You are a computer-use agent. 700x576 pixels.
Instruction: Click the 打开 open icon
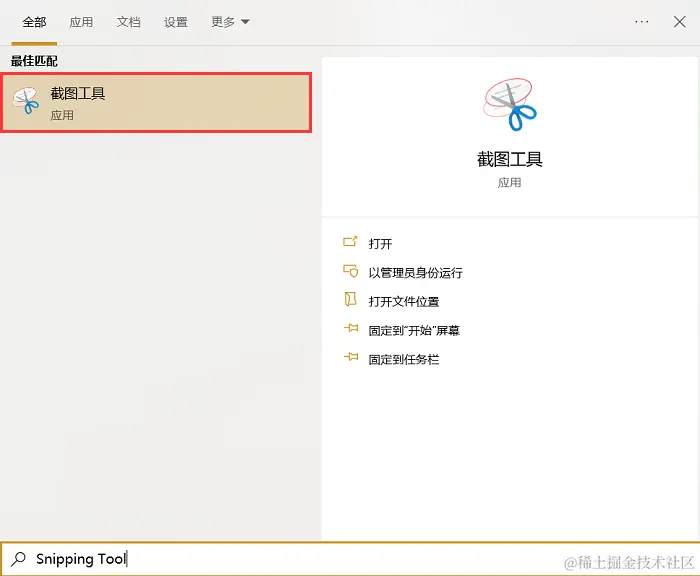pyautogui.click(x=350, y=242)
